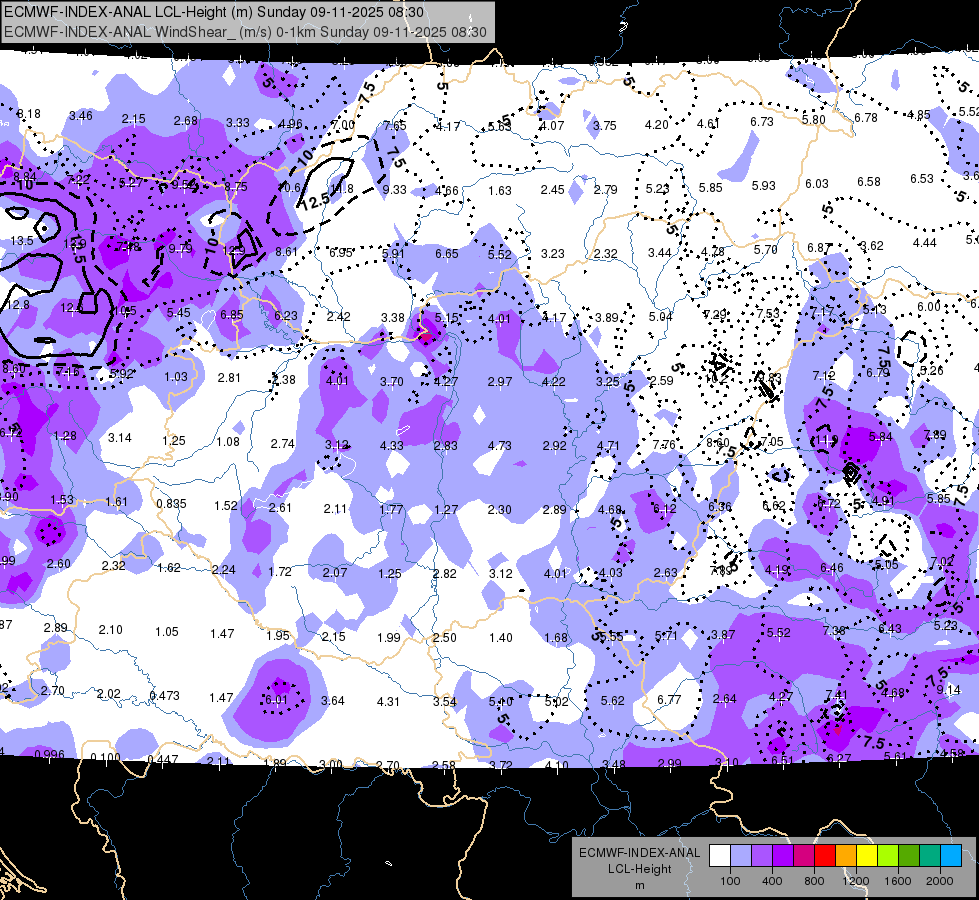The image size is (979, 900).
Task: Click the map value 3.46
Action: [81, 116]
